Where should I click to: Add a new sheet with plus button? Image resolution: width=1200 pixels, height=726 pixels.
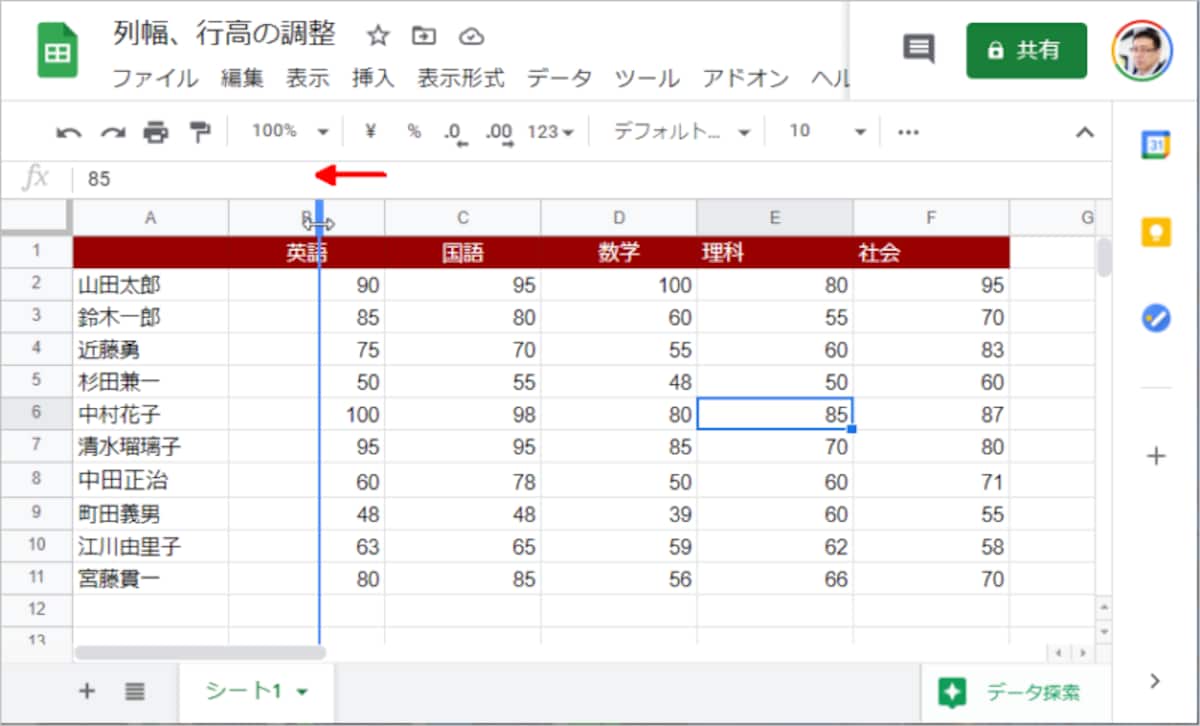87,691
